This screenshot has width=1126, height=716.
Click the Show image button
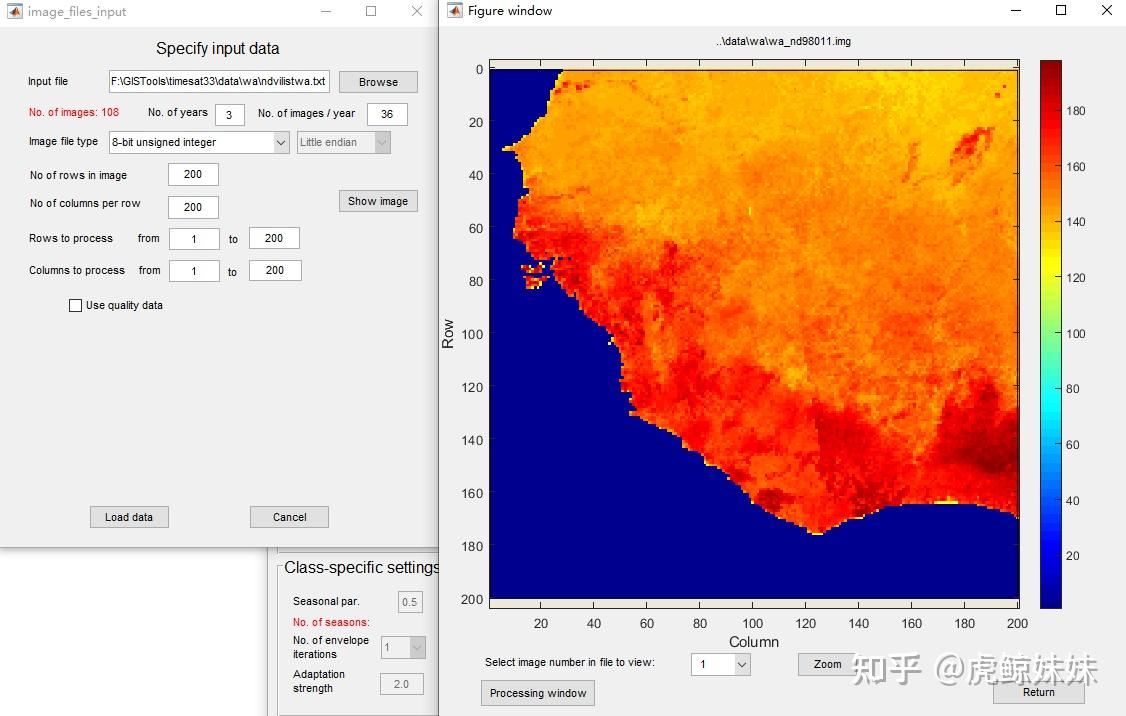tap(377, 201)
